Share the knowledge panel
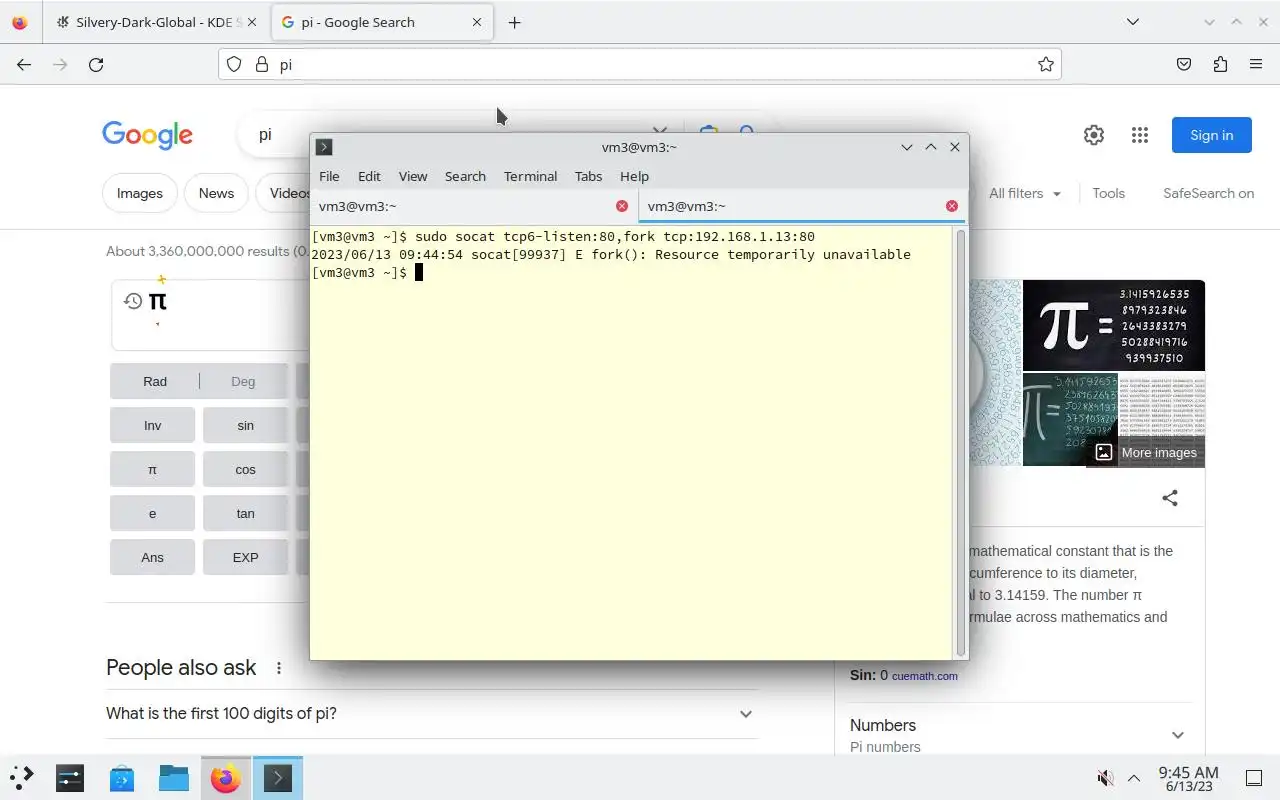Screen dimensions: 1280x800 (x=1170, y=498)
